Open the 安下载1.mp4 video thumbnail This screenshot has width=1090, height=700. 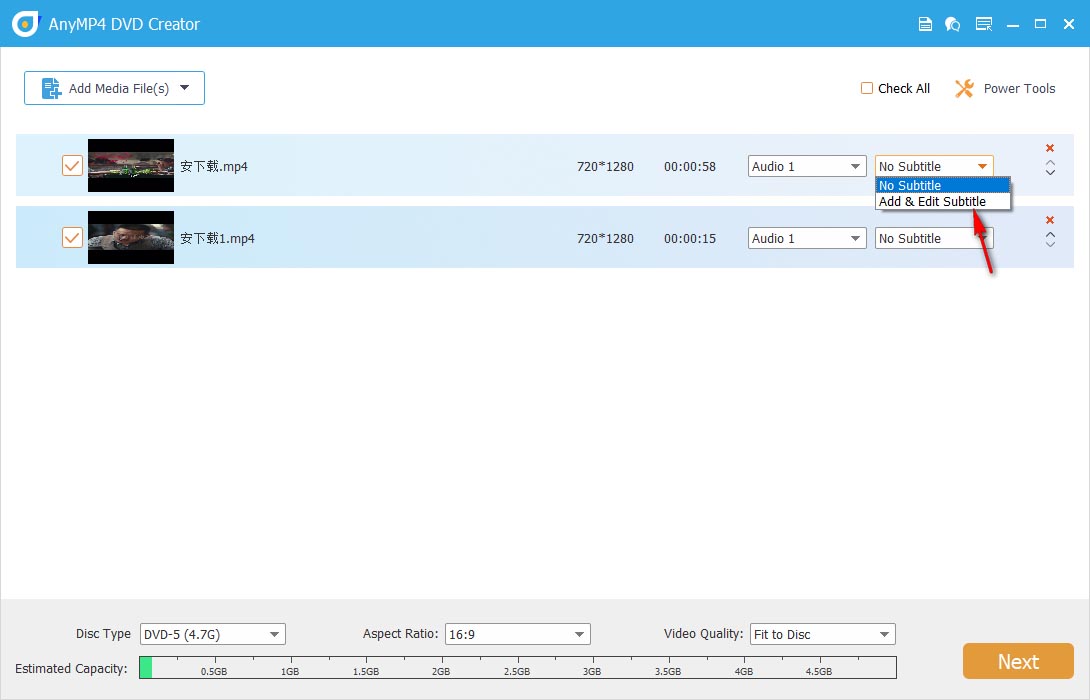pyautogui.click(x=131, y=238)
